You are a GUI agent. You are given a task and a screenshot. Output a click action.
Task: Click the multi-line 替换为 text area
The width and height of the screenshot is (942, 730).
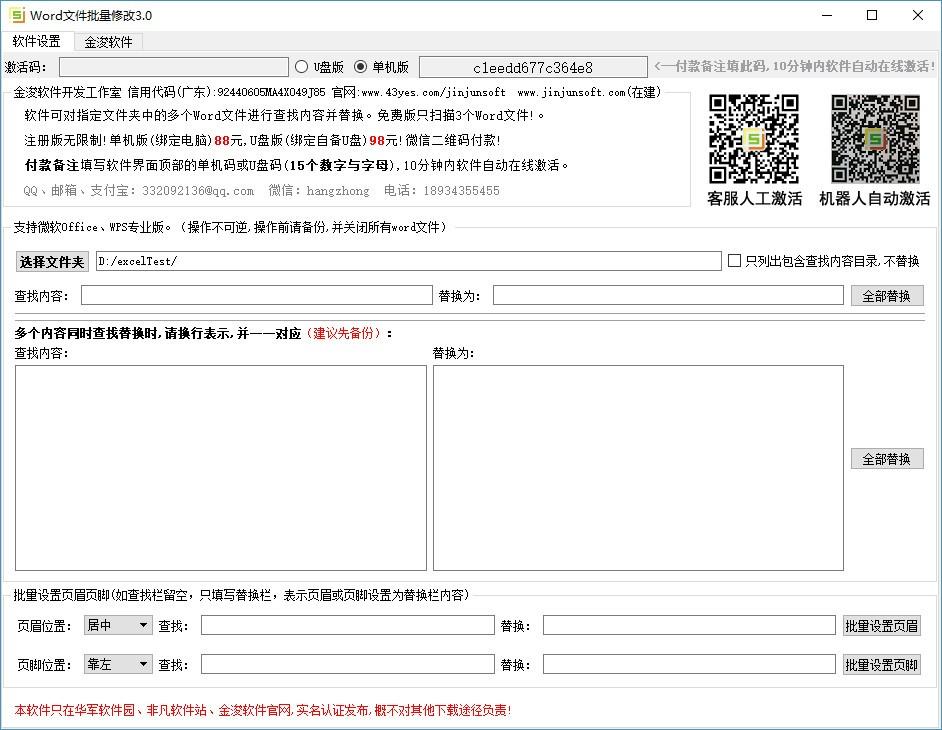[638, 467]
